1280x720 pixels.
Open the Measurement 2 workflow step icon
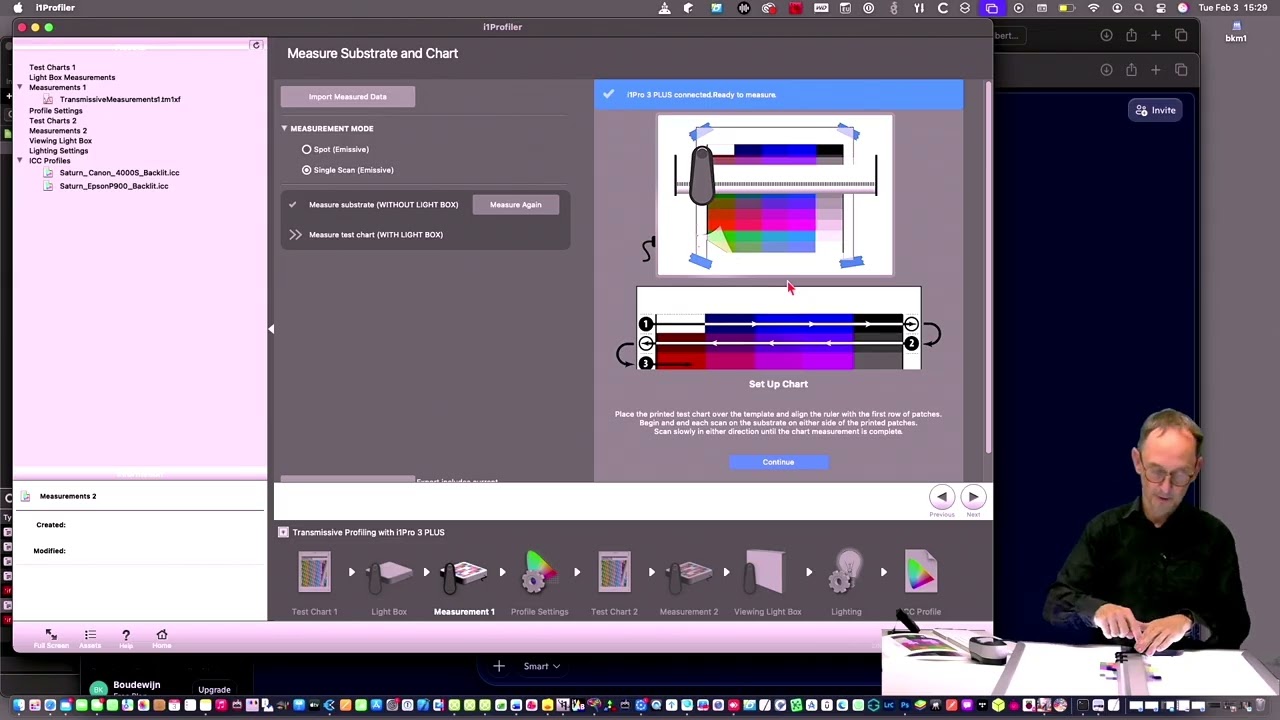[689, 574]
